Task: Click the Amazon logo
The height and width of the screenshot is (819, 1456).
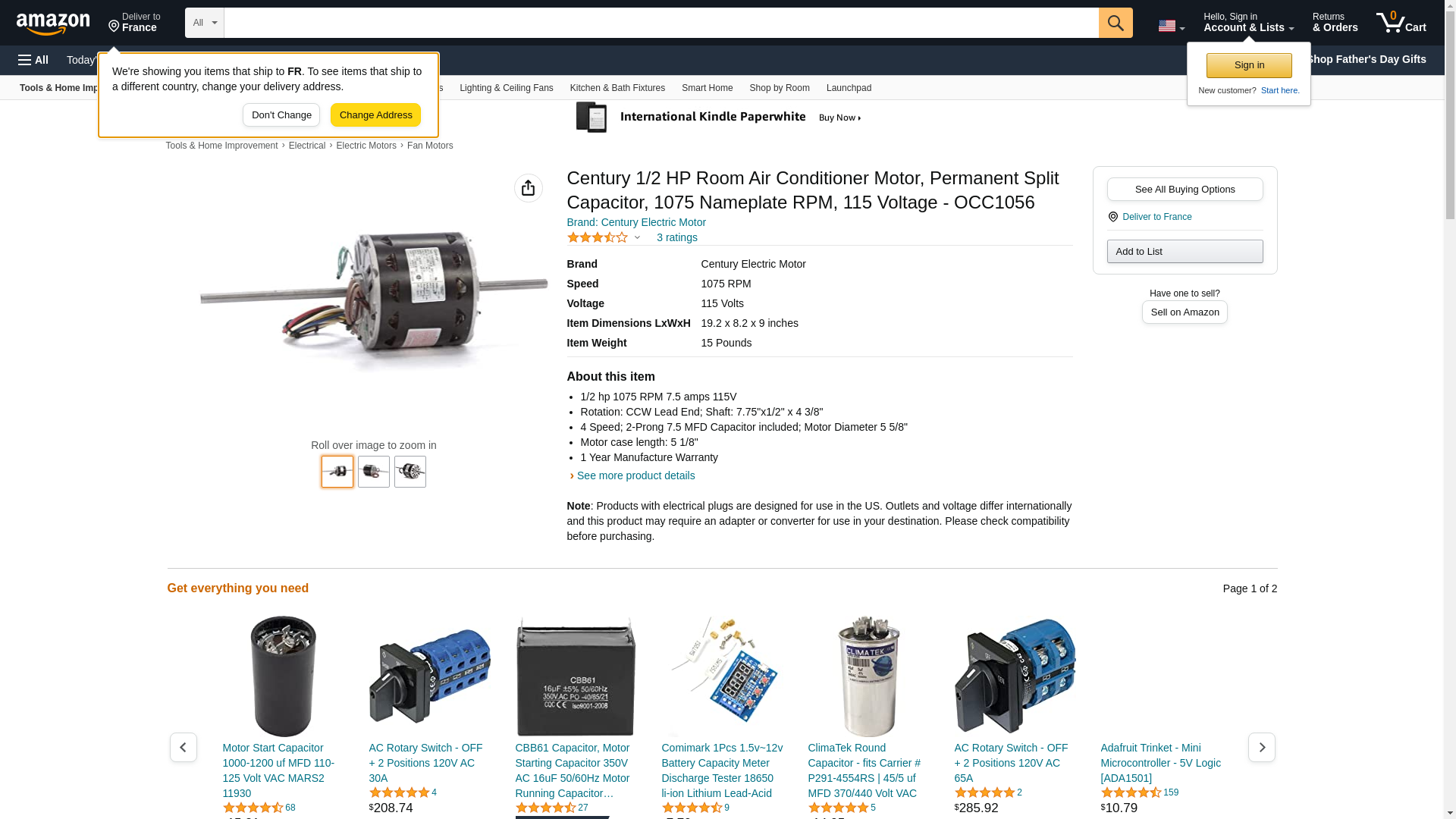Action: [x=53, y=24]
